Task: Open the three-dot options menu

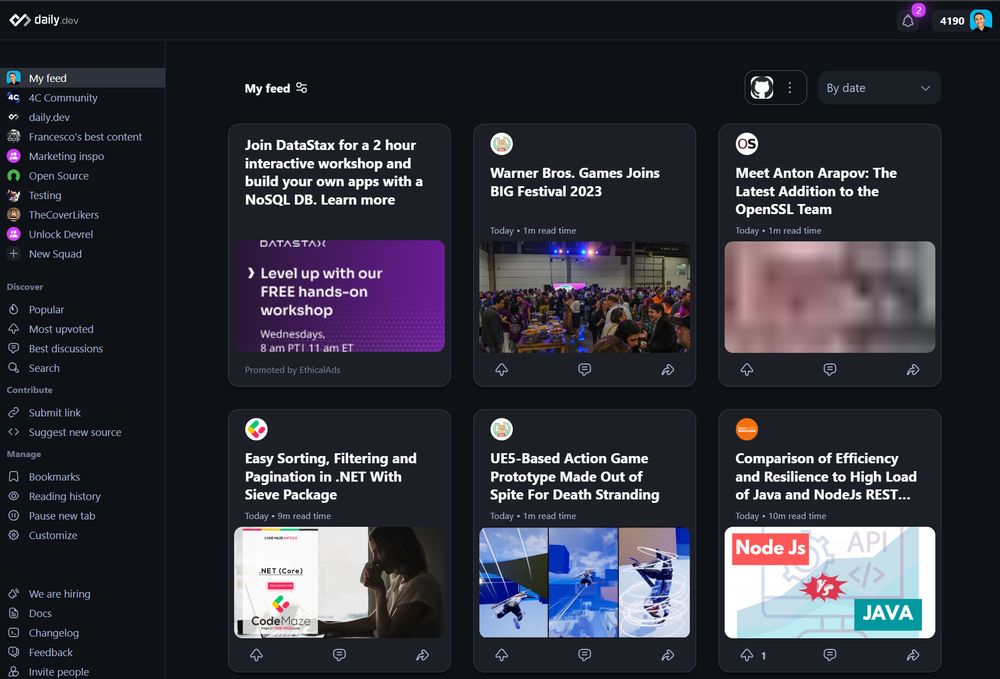Action: pyautogui.click(x=790, y=87)
